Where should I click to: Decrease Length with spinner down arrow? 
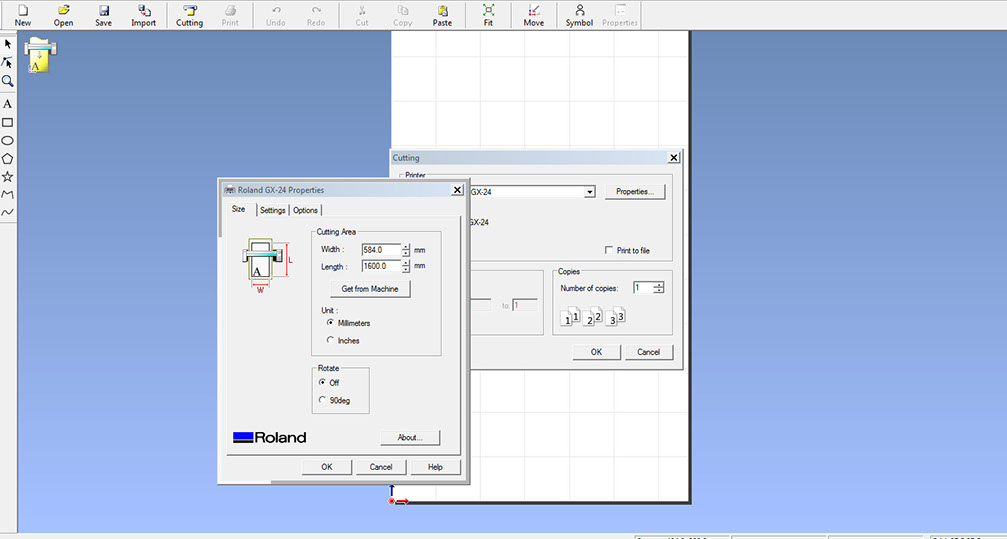click(x=406, y=269)
